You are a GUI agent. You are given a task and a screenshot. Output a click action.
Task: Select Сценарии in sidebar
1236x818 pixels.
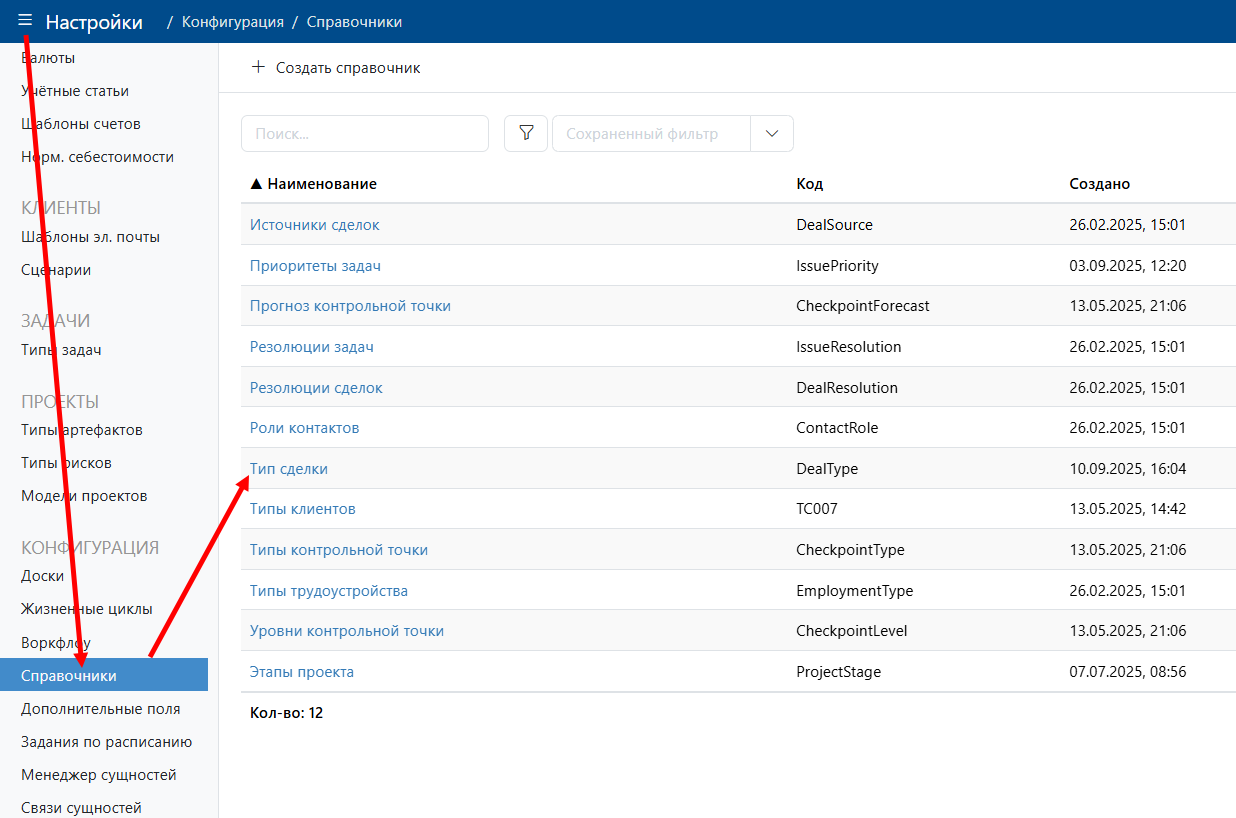pos(56,270)
